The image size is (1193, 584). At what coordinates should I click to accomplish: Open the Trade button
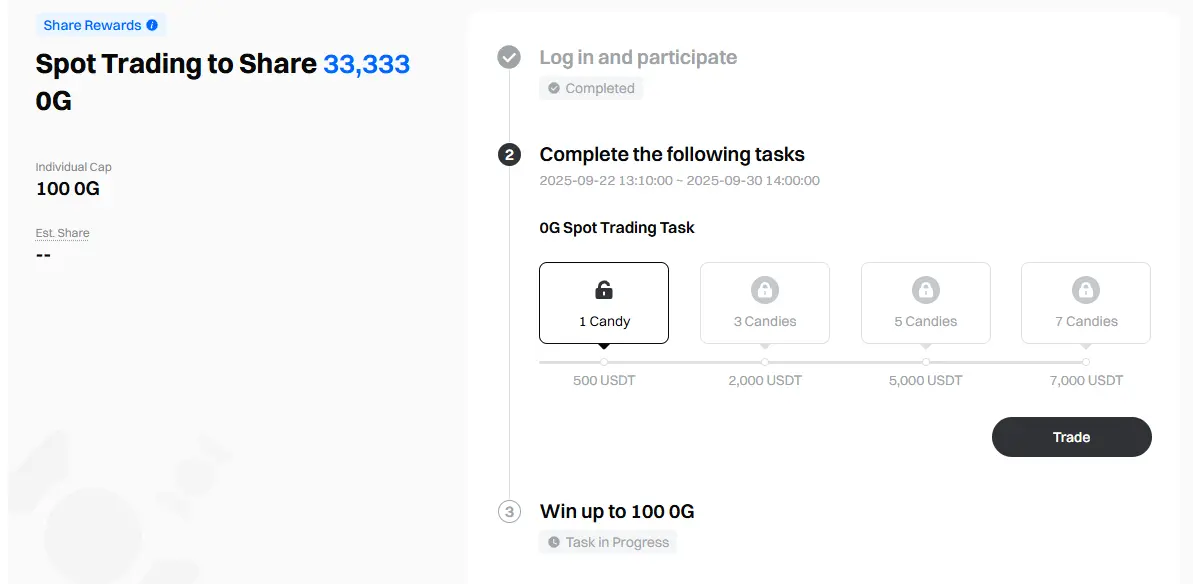coord(1071,436)
